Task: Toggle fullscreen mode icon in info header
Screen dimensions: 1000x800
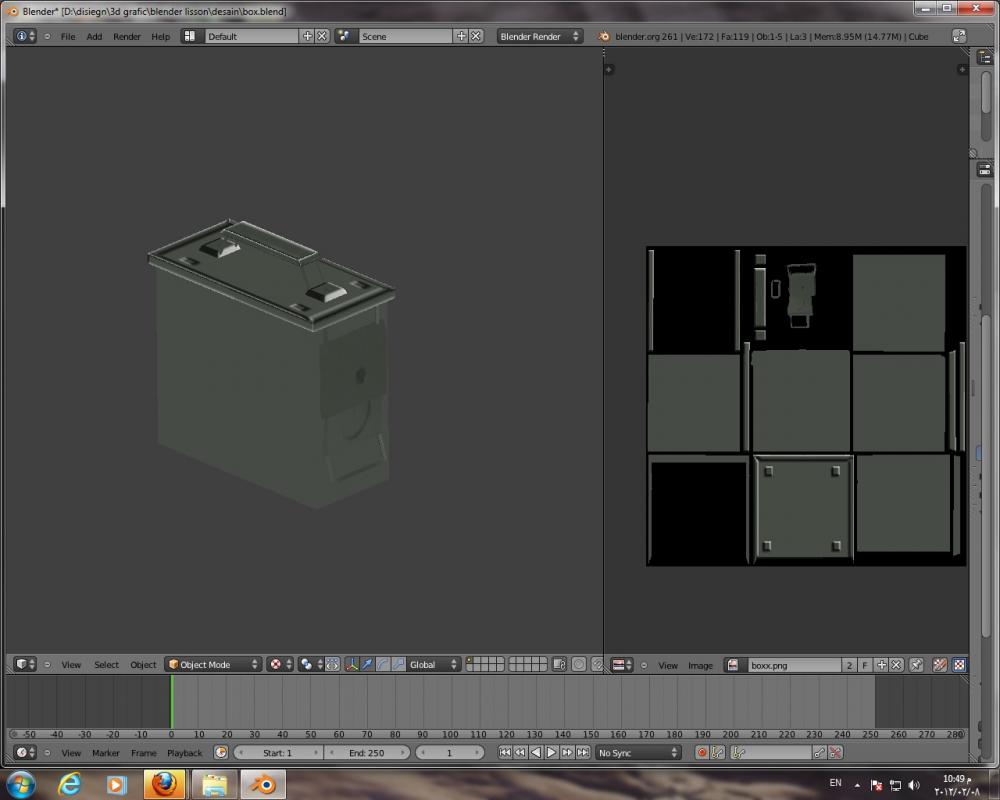Action: (x=959, y=36)
